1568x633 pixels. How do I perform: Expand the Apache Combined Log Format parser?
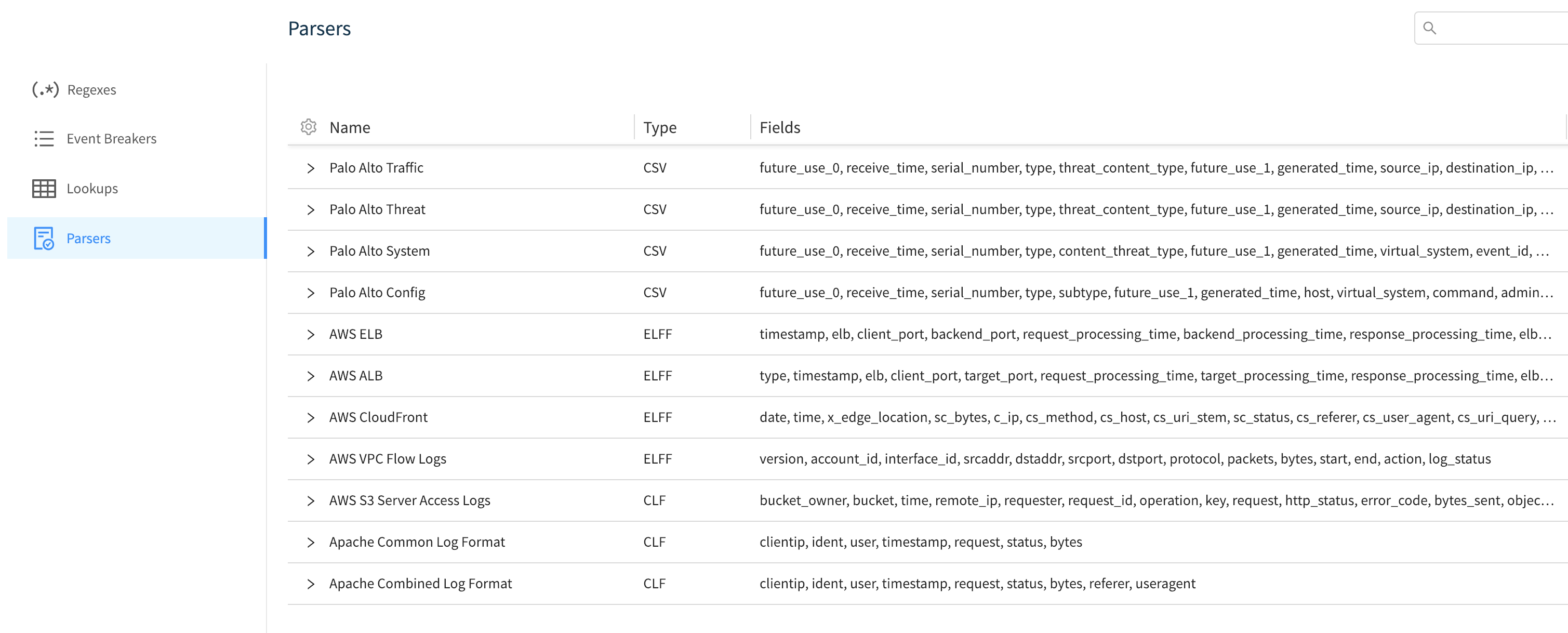(x=311, y=583)
